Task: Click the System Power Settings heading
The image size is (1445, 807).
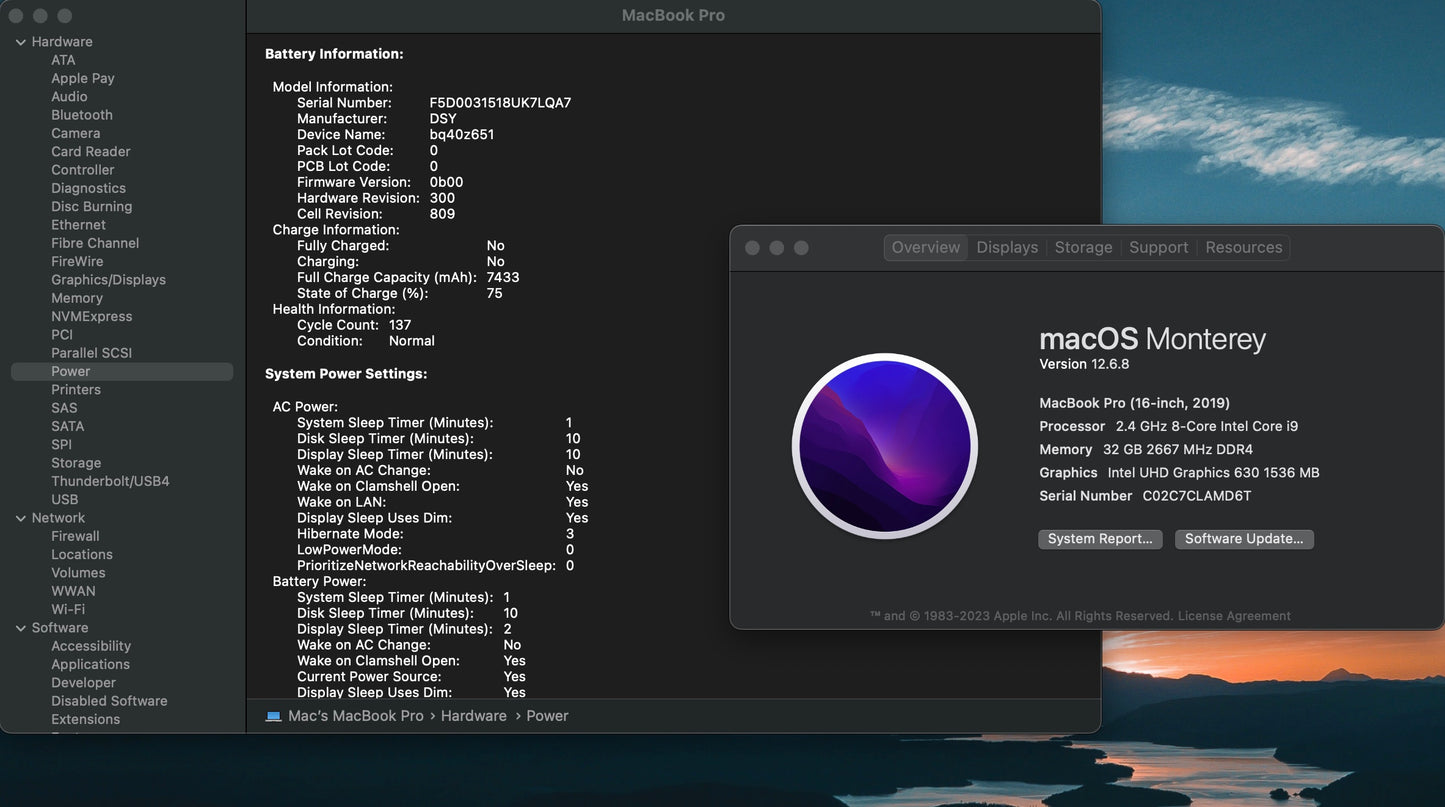Action: click(346, 374)
